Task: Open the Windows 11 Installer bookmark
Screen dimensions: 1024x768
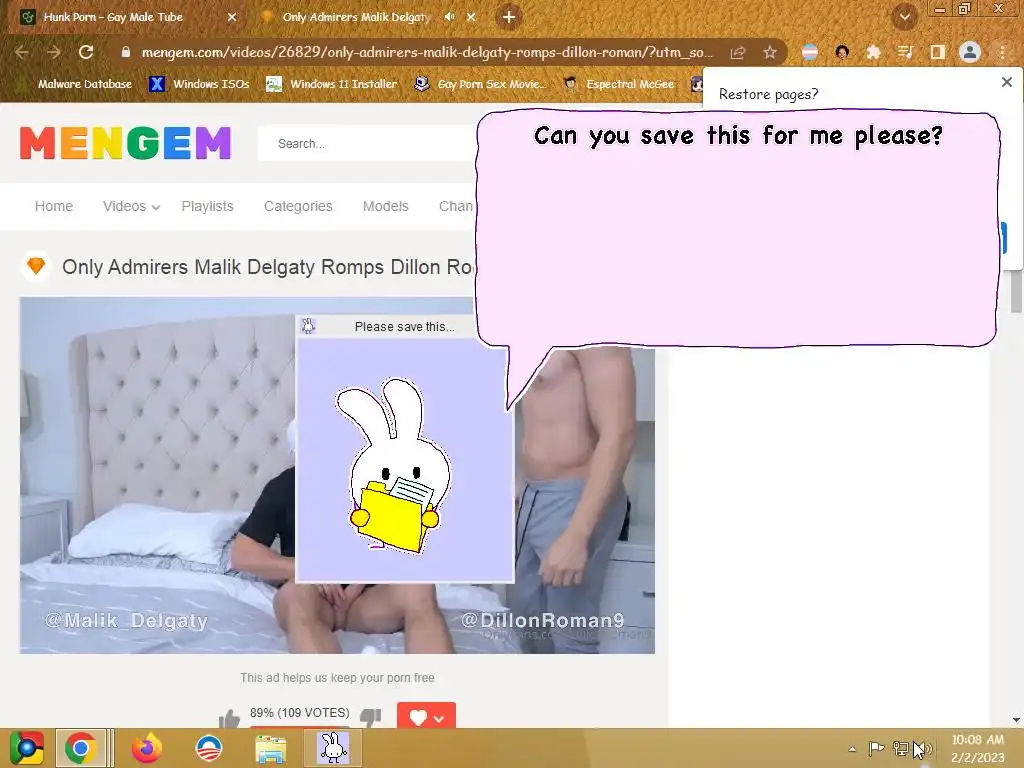Action: (332, 84)
